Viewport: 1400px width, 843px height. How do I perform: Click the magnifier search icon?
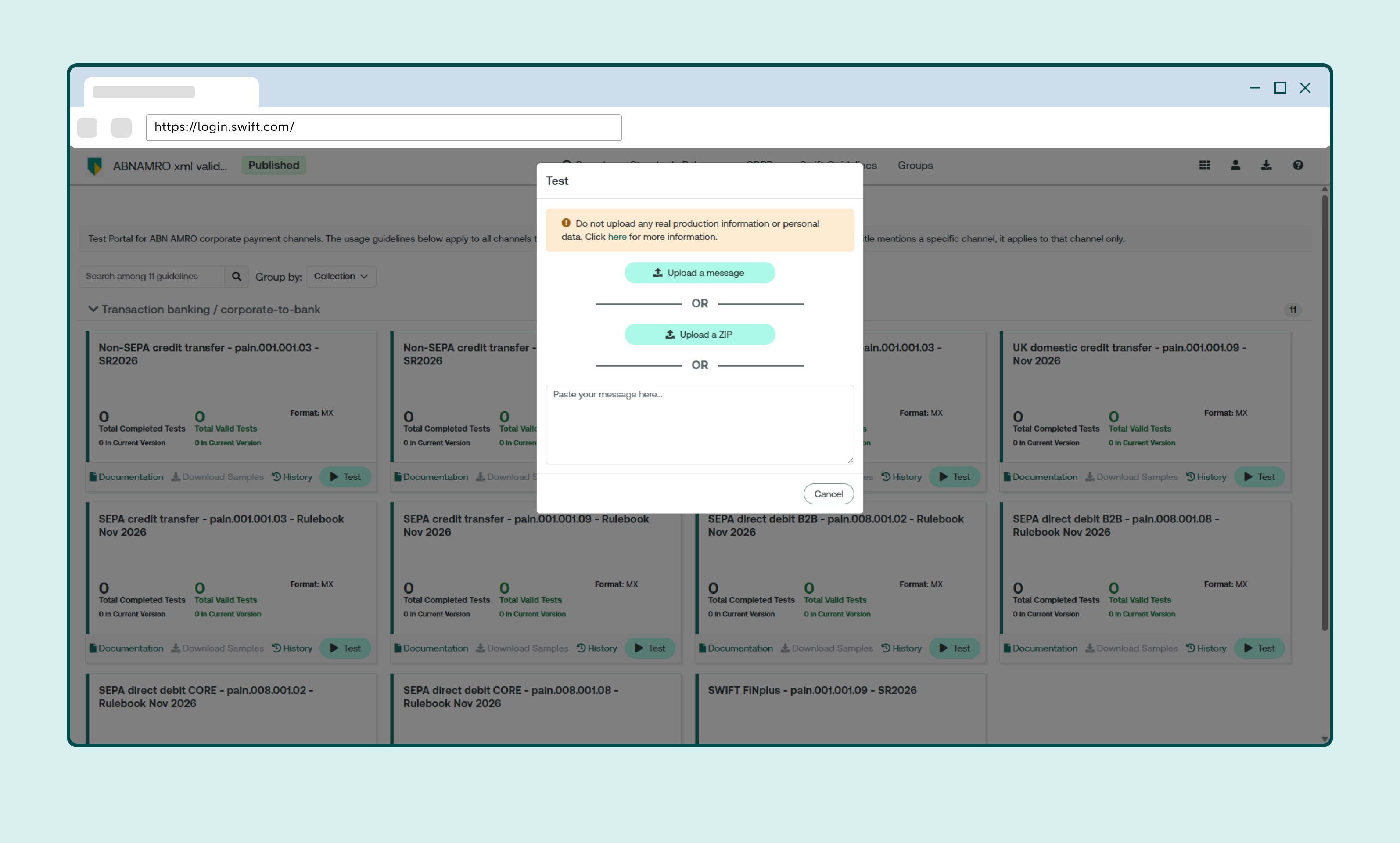pos(237,277)
